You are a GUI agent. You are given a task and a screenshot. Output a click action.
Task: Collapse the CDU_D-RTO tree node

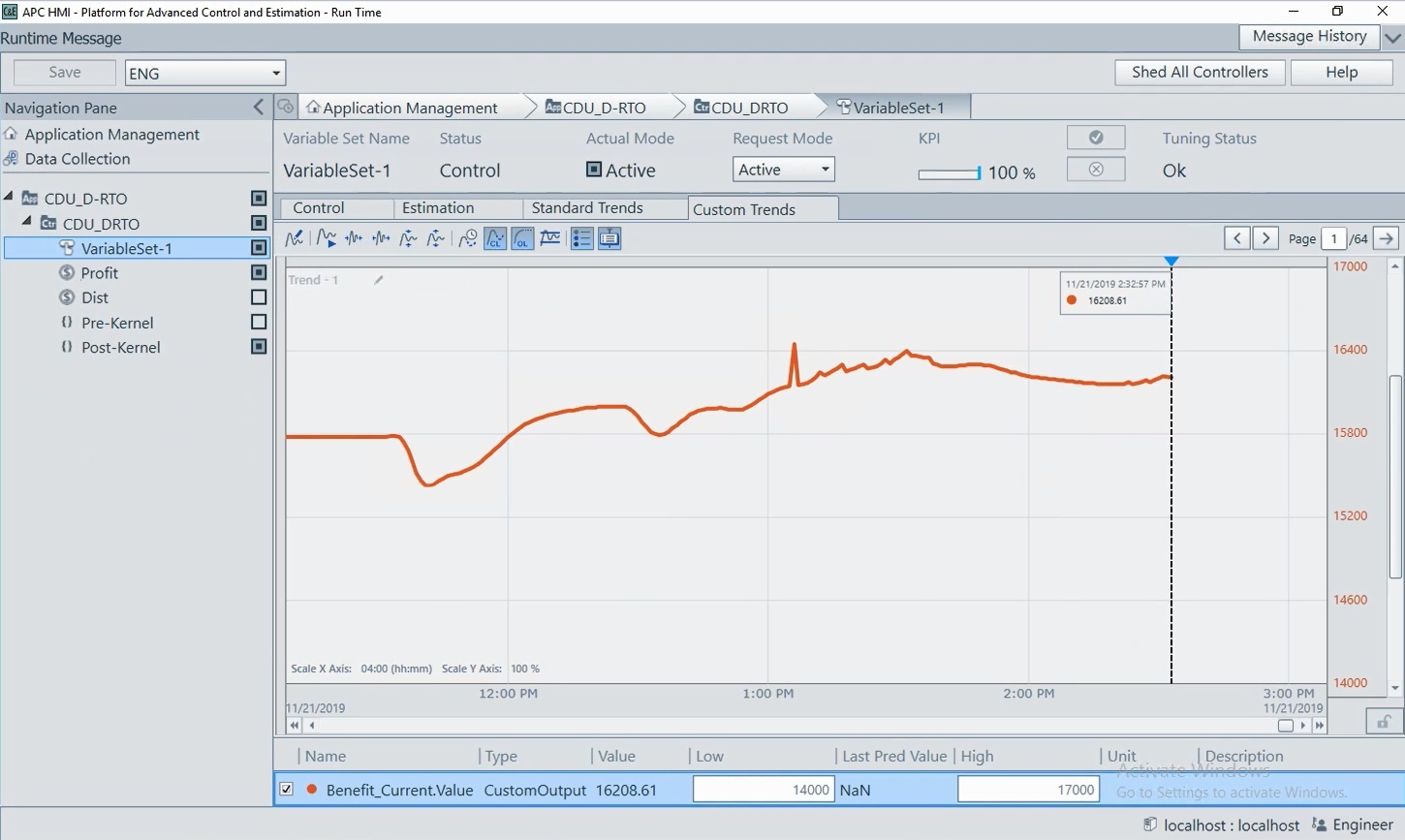pyautogui.click(x=9, y=198)
